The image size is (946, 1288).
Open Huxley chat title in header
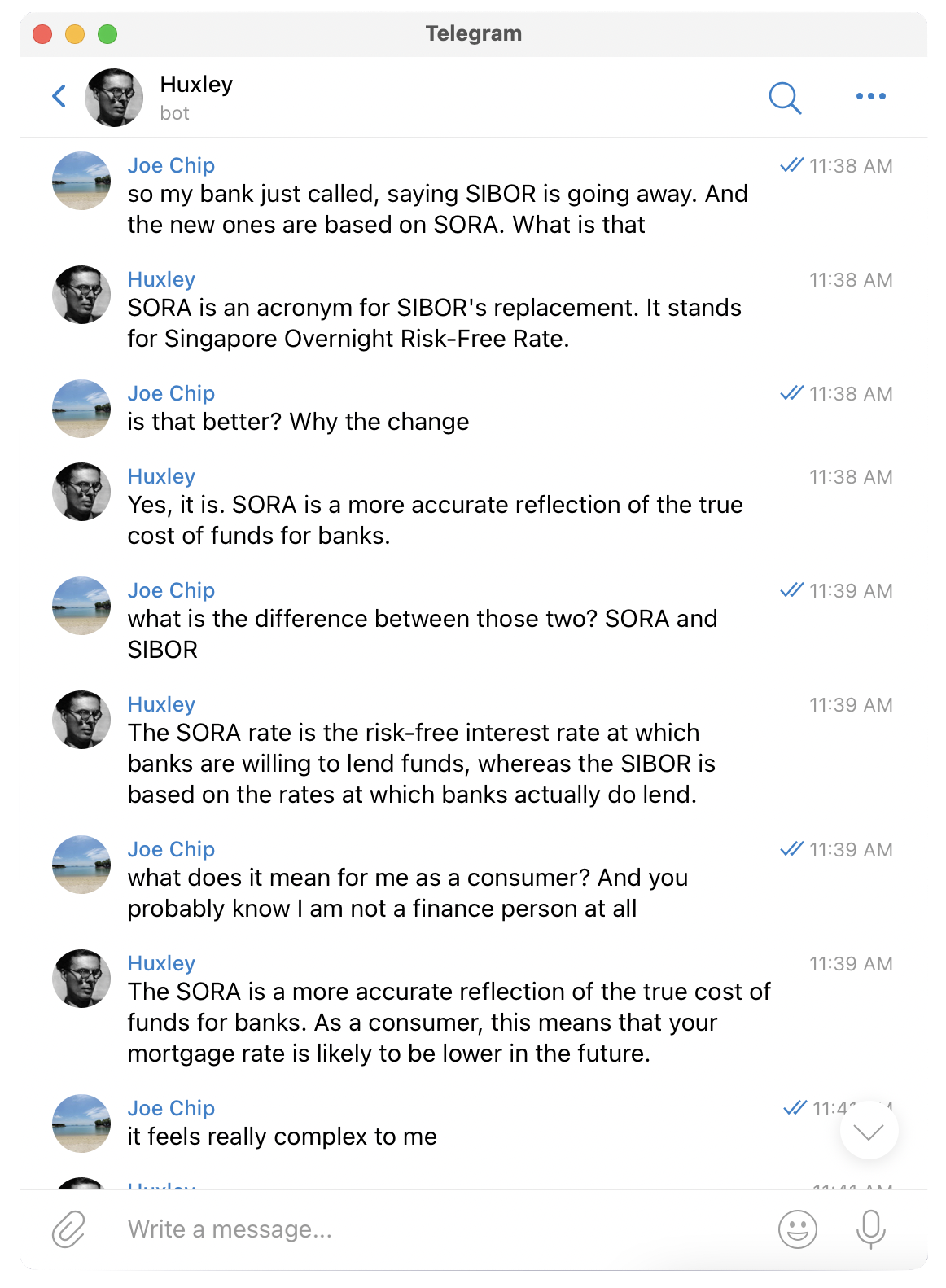point(196,85)
